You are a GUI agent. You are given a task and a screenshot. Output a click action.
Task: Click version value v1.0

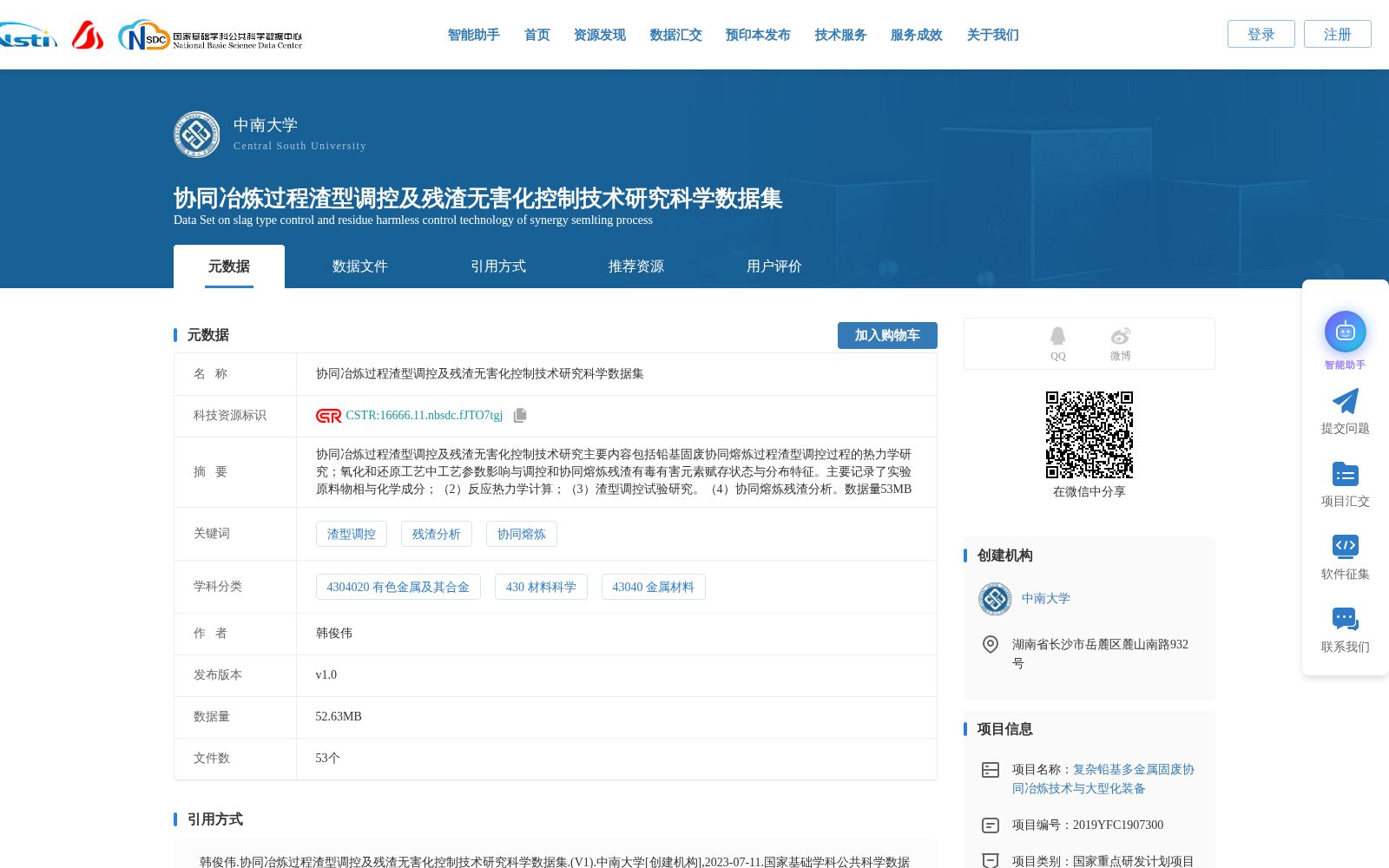[x=326, y=675]
